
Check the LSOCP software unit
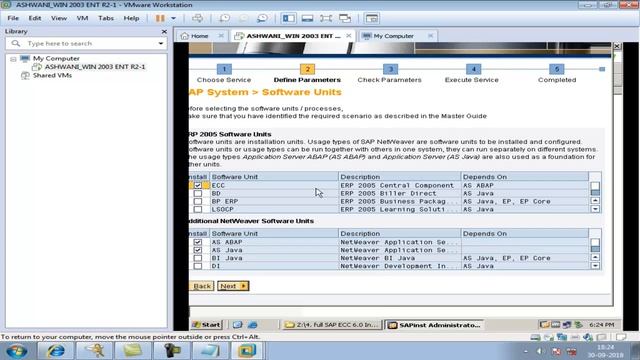click(x=198, y=209)
